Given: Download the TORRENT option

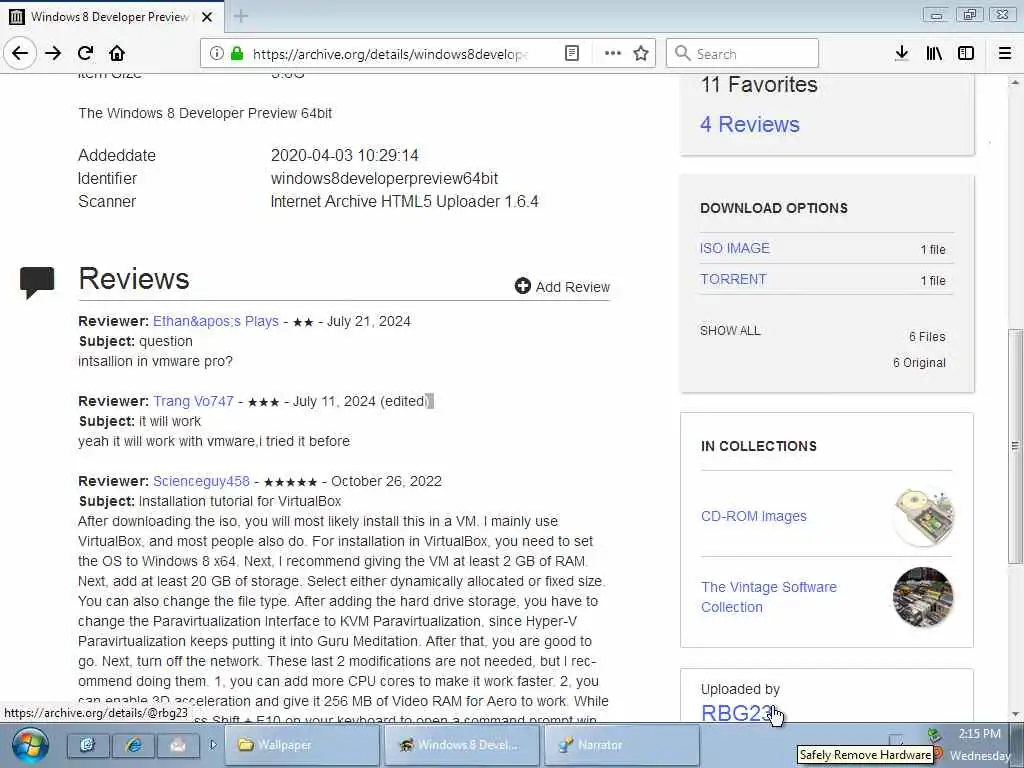Looking at the screenshot, I should 733,279.
